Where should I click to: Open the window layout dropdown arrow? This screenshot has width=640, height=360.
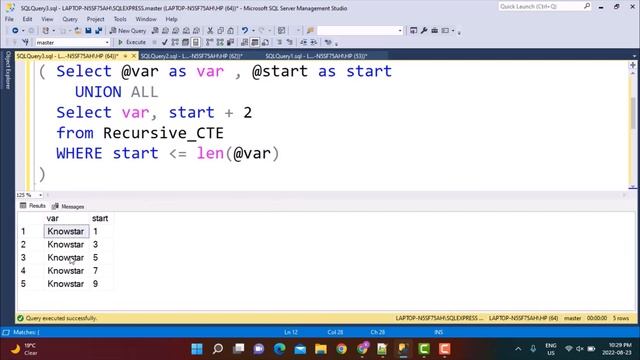click(453, 31)
